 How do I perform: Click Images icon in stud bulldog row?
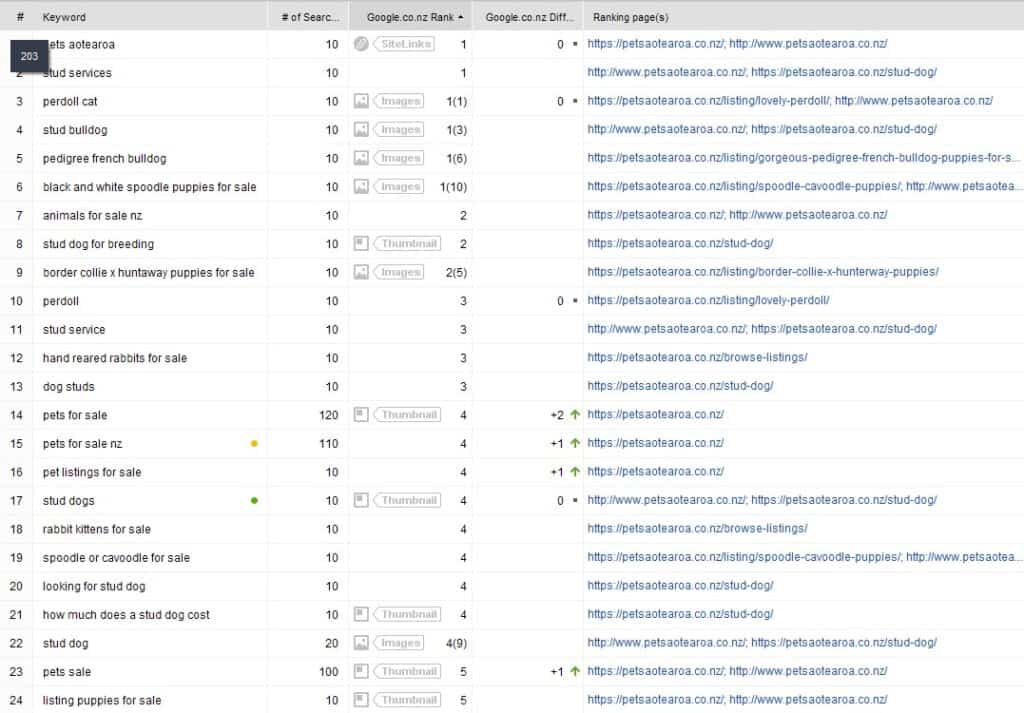coord(361,129)
